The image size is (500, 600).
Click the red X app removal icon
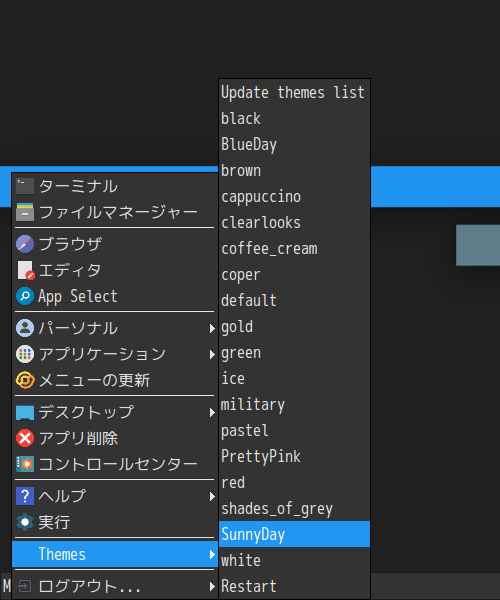[x=25, y=439]
